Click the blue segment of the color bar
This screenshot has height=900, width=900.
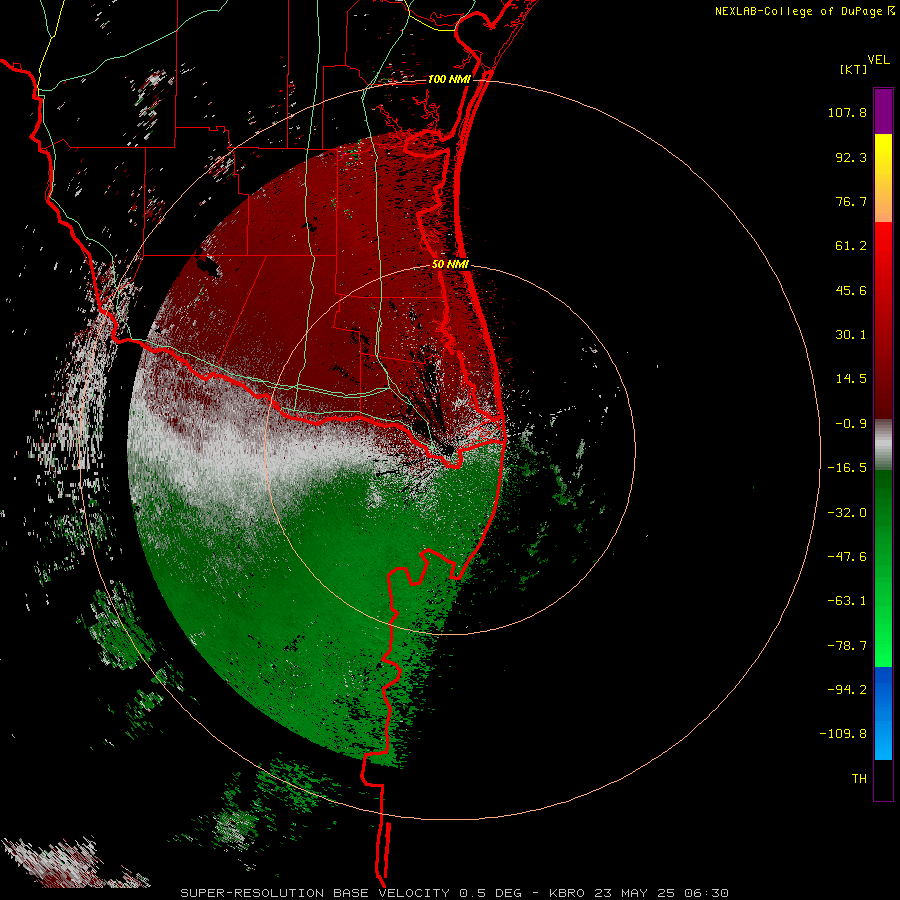click(x=883, y=713)
